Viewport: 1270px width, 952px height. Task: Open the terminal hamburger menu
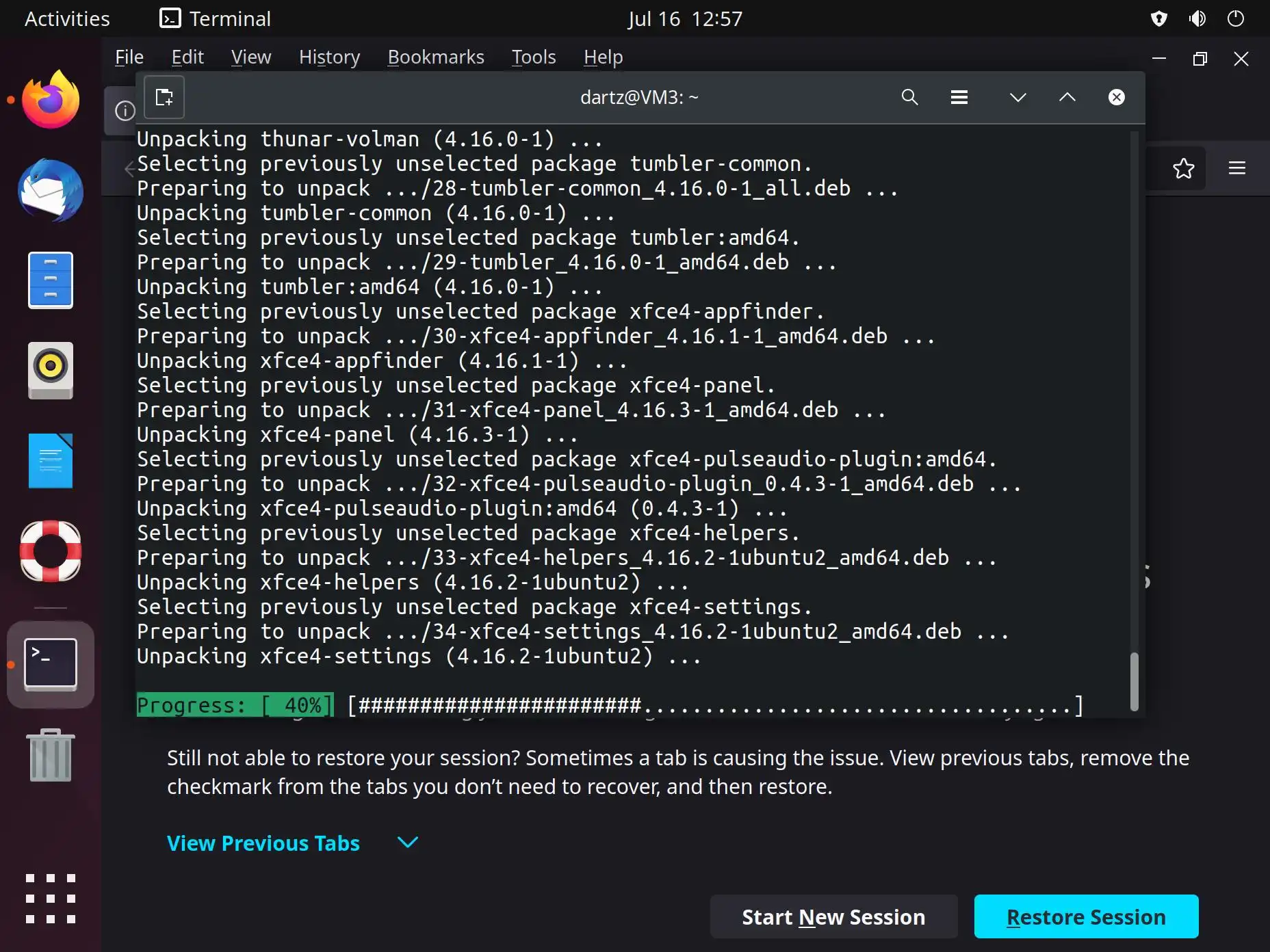(959, 97)
